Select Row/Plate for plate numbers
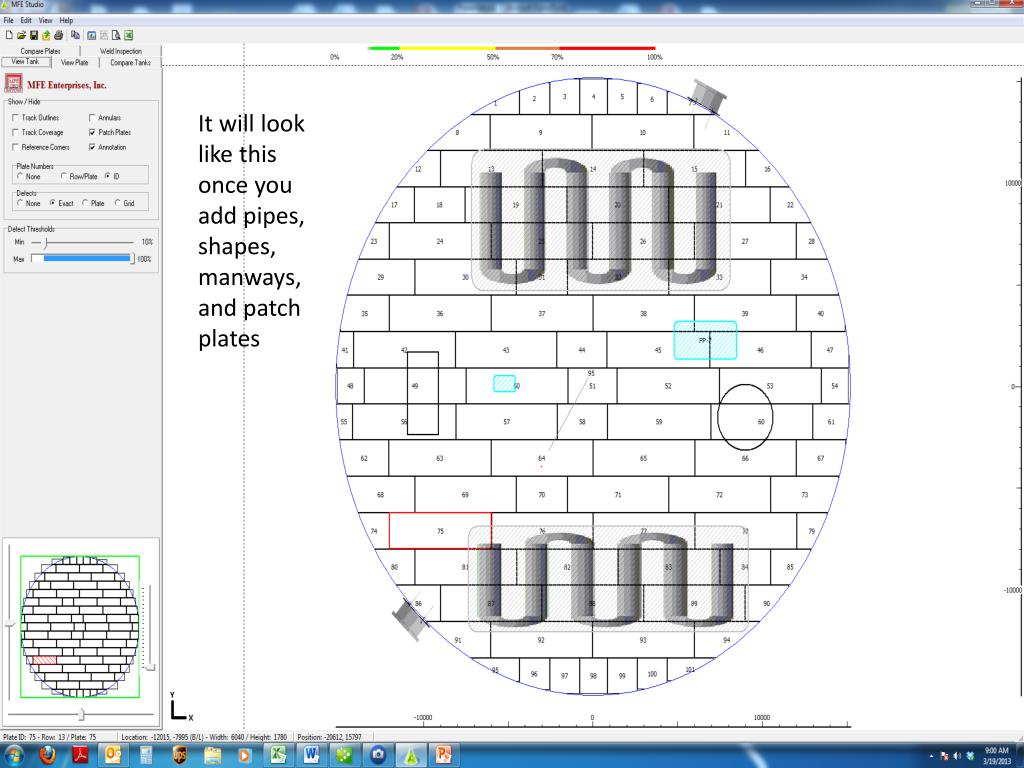Image resolution: width=1024 pixels, height=768 pixels. [65, 176]
